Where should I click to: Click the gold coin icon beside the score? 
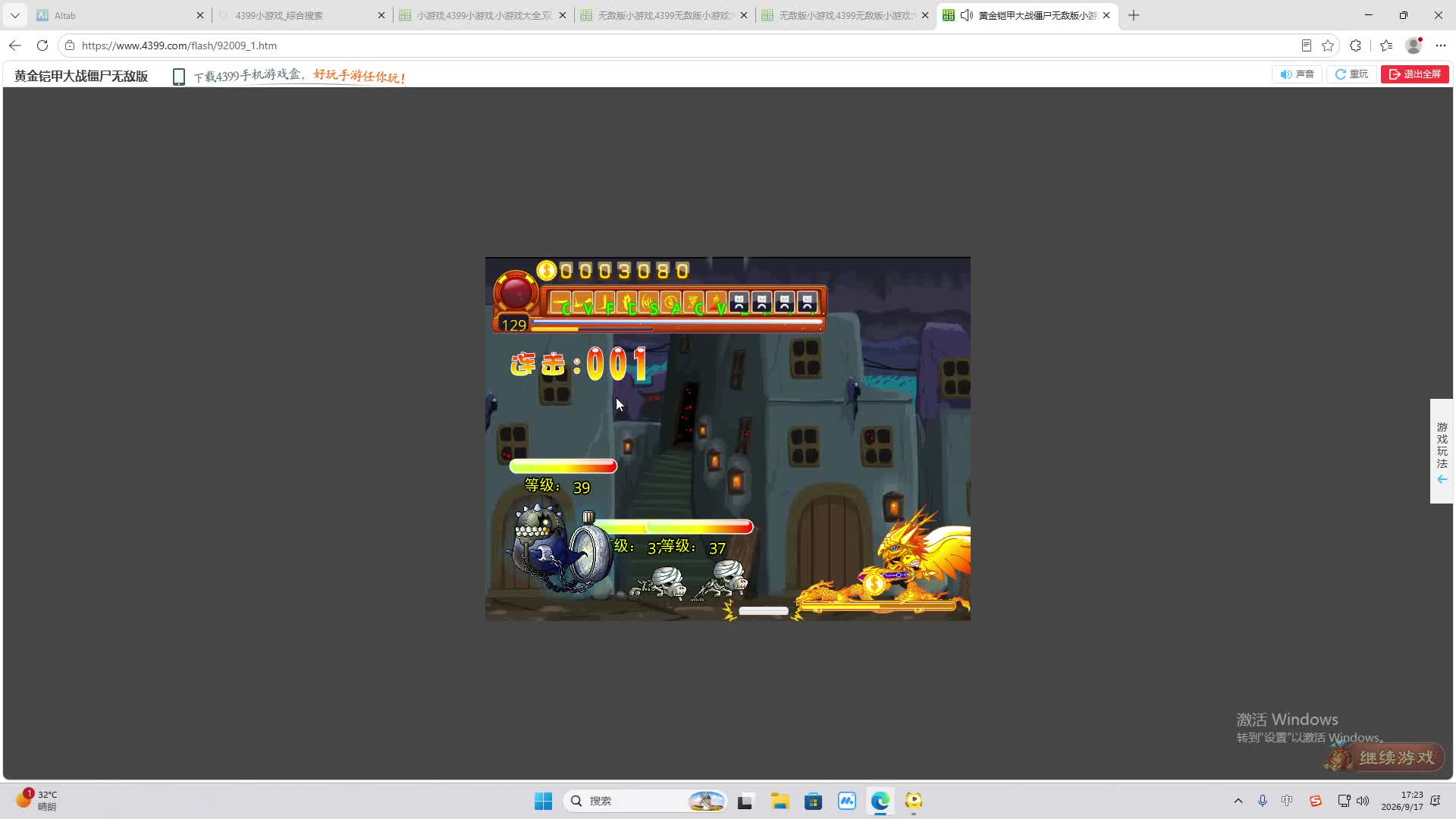546,271
